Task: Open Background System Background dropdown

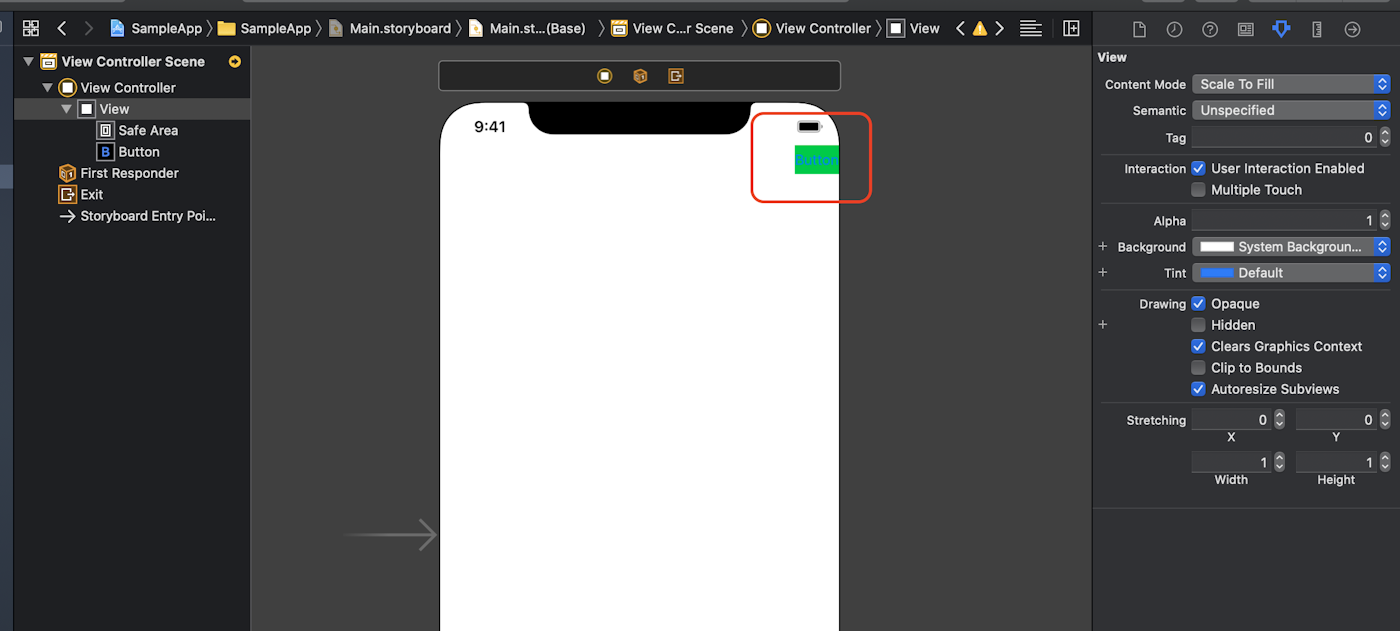Action: coord(1291,246)
